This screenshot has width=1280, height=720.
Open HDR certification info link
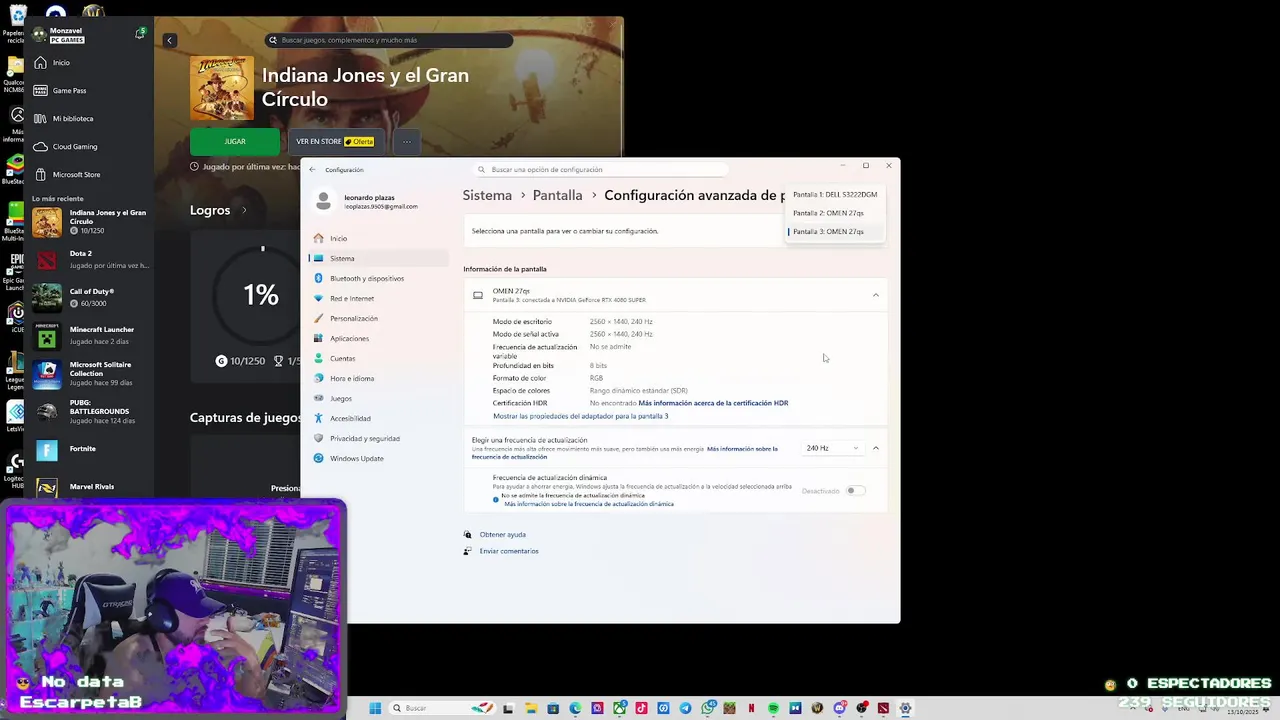click(713, 403)
